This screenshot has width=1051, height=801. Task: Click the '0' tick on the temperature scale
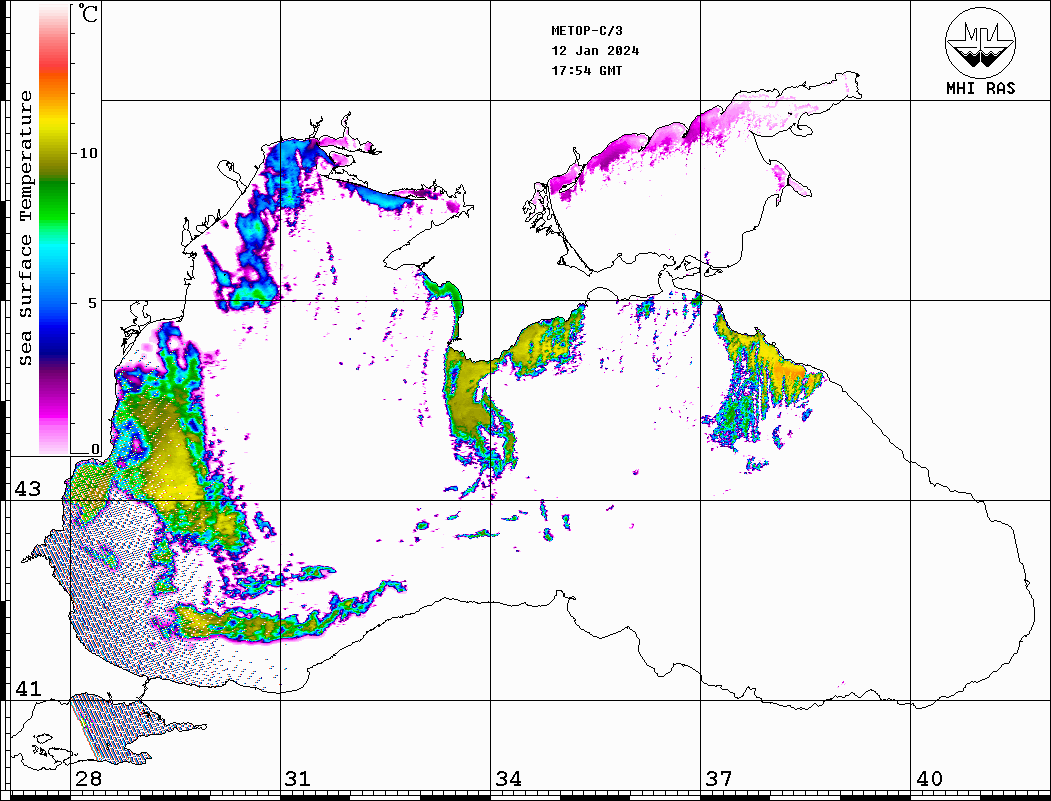(x=95, y=449)
